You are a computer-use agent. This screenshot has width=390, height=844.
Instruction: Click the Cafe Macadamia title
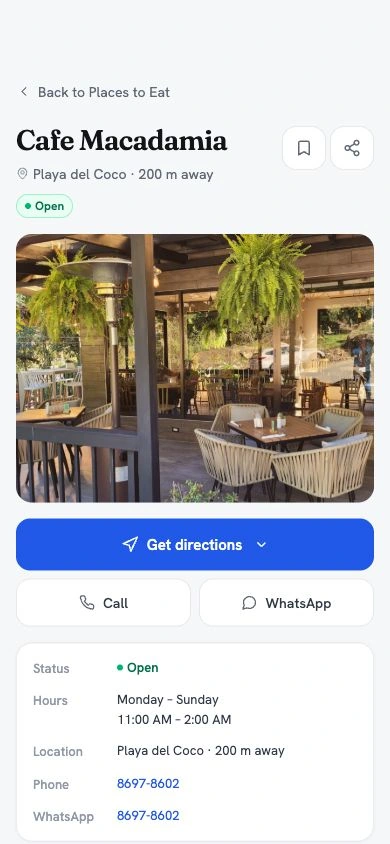pyautogui.click(x=122, y=140)
